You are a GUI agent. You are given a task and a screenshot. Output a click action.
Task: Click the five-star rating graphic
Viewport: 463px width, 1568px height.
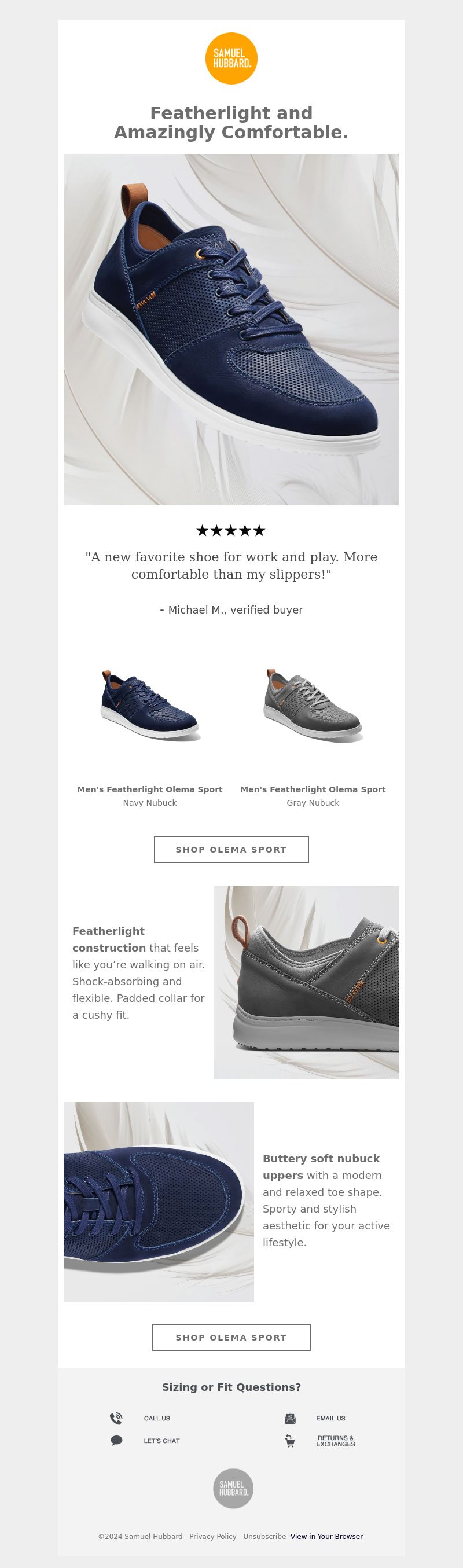tap(231, 530)
